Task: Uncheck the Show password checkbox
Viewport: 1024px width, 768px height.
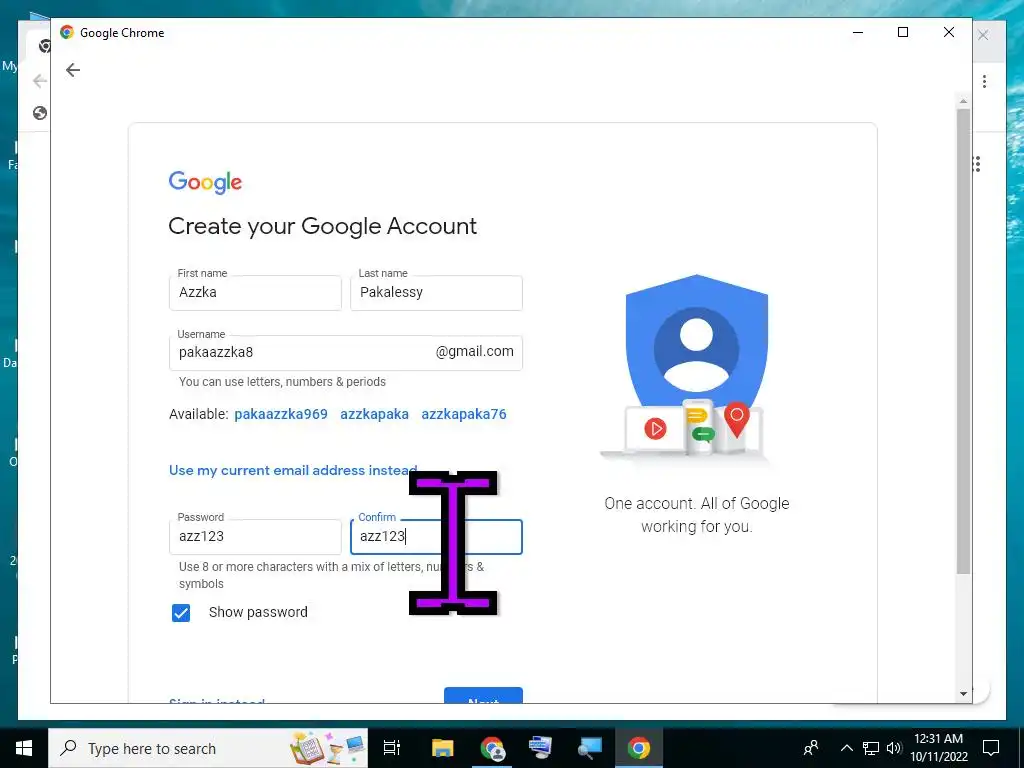Action: coord(181,613)
